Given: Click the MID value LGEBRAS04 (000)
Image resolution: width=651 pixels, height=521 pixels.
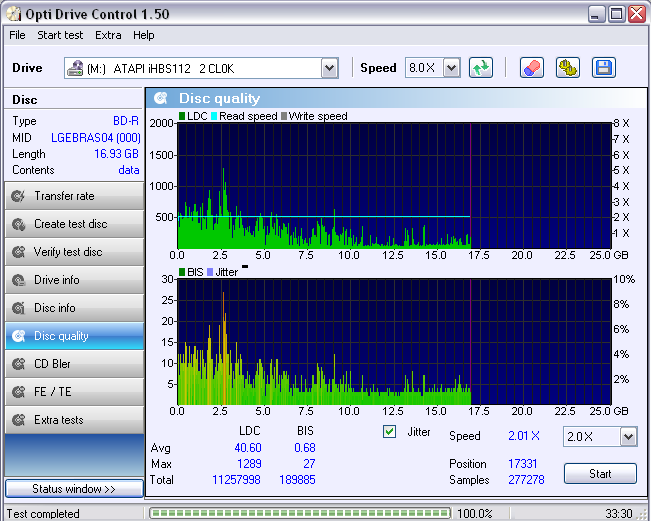Looking at the screenshot, I should (96, 138).
